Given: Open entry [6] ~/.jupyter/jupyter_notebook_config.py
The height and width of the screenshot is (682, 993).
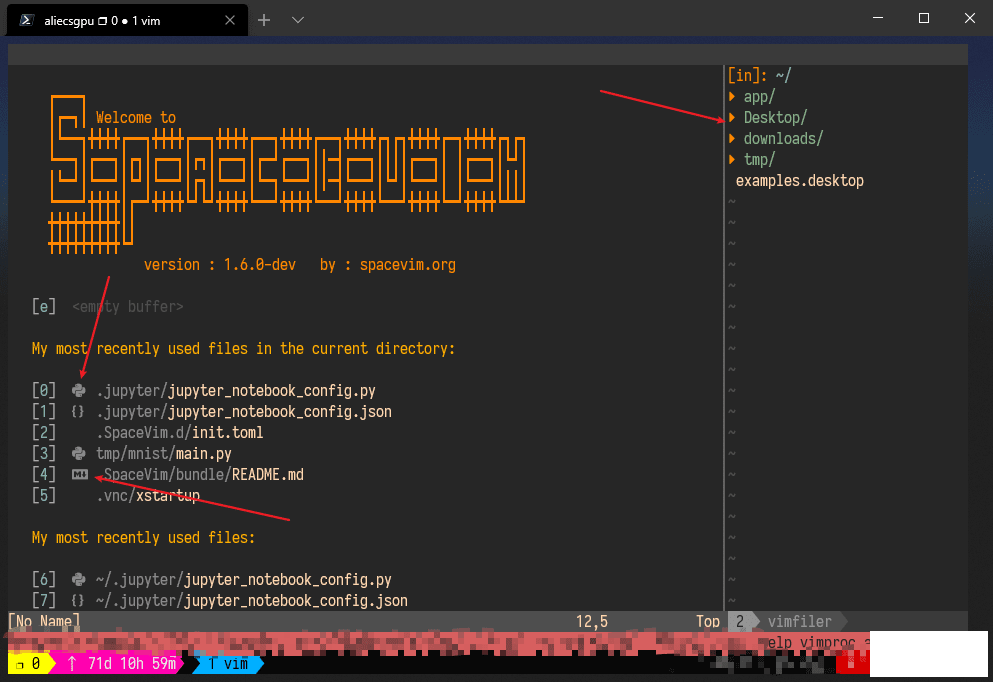Looking at the screenshot, I should pyautogui.click(x=212, y=579).
